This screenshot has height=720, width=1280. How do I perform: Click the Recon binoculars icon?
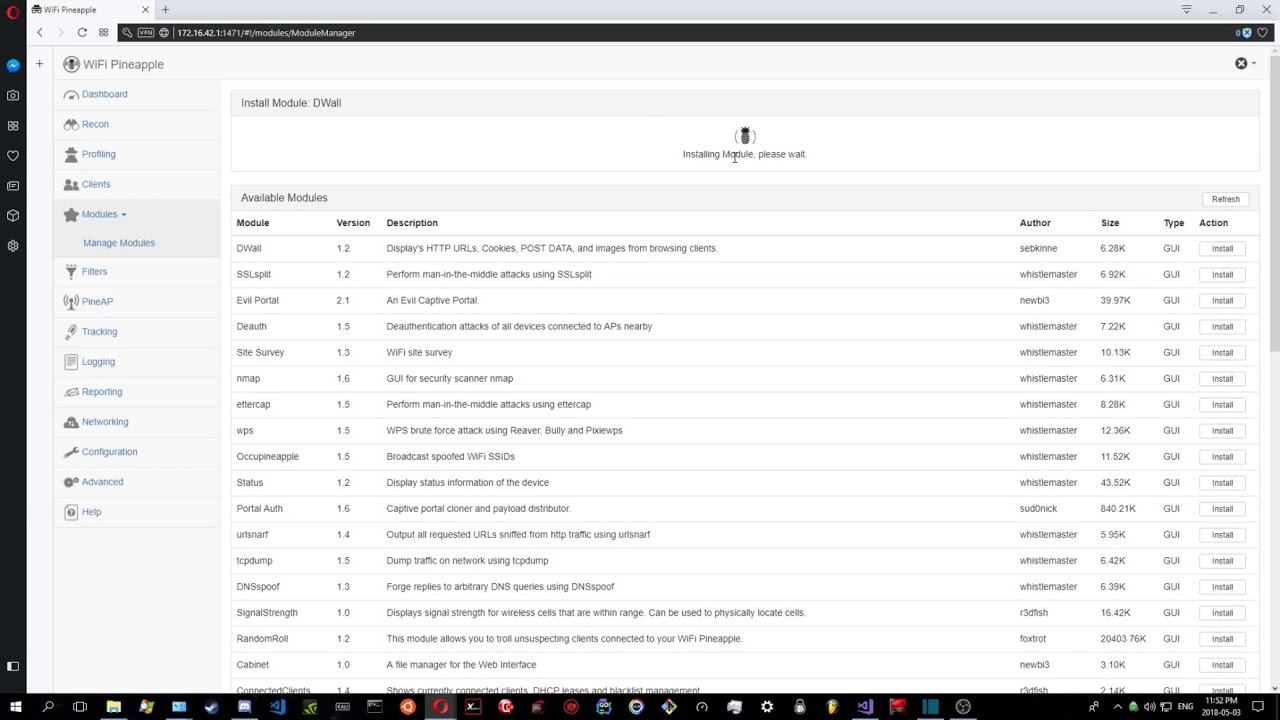[x=71, y=124]
